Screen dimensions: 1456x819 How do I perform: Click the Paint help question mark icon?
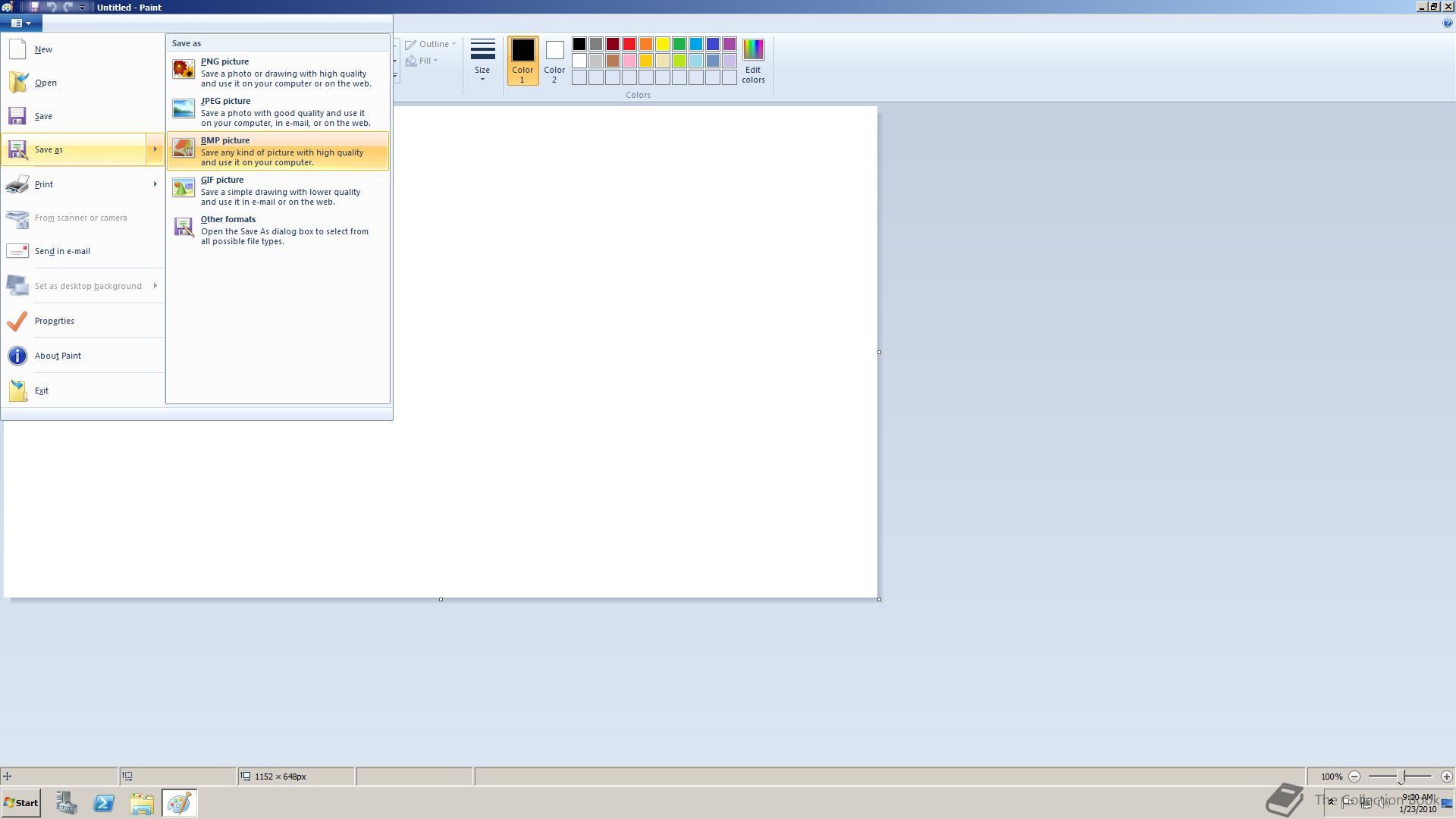(1447, 23)
